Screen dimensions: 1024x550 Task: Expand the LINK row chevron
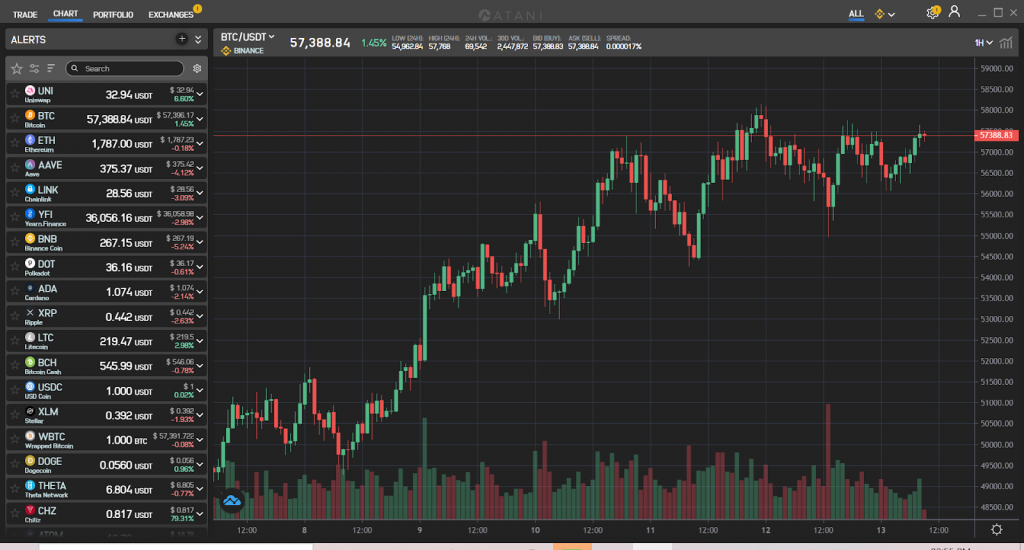click(x=200, y=193)
